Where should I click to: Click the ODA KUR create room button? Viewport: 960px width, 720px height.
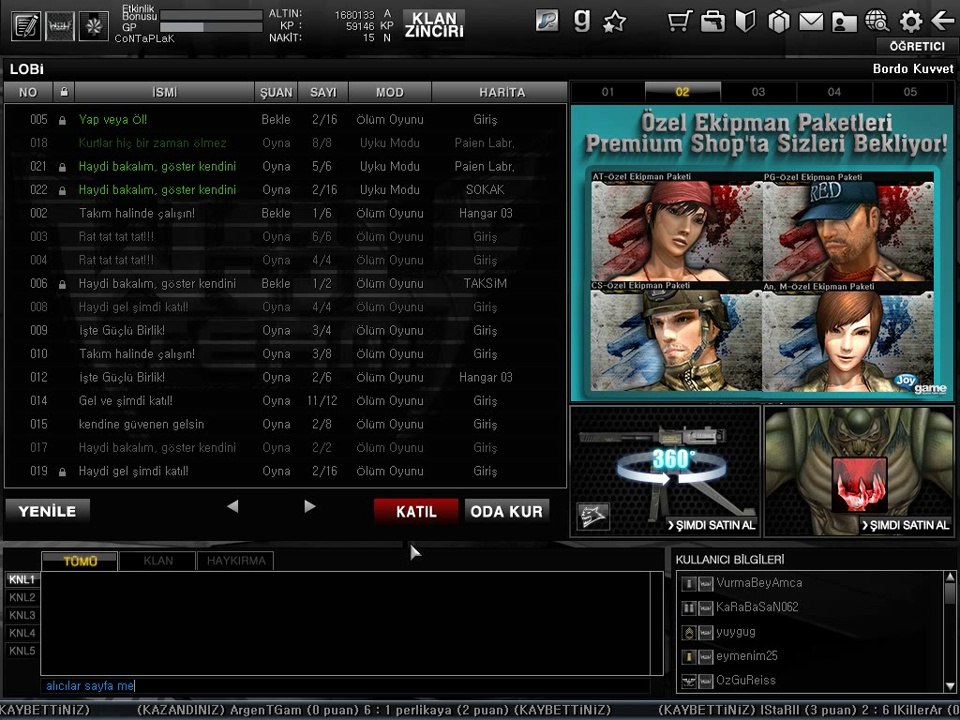506,511
